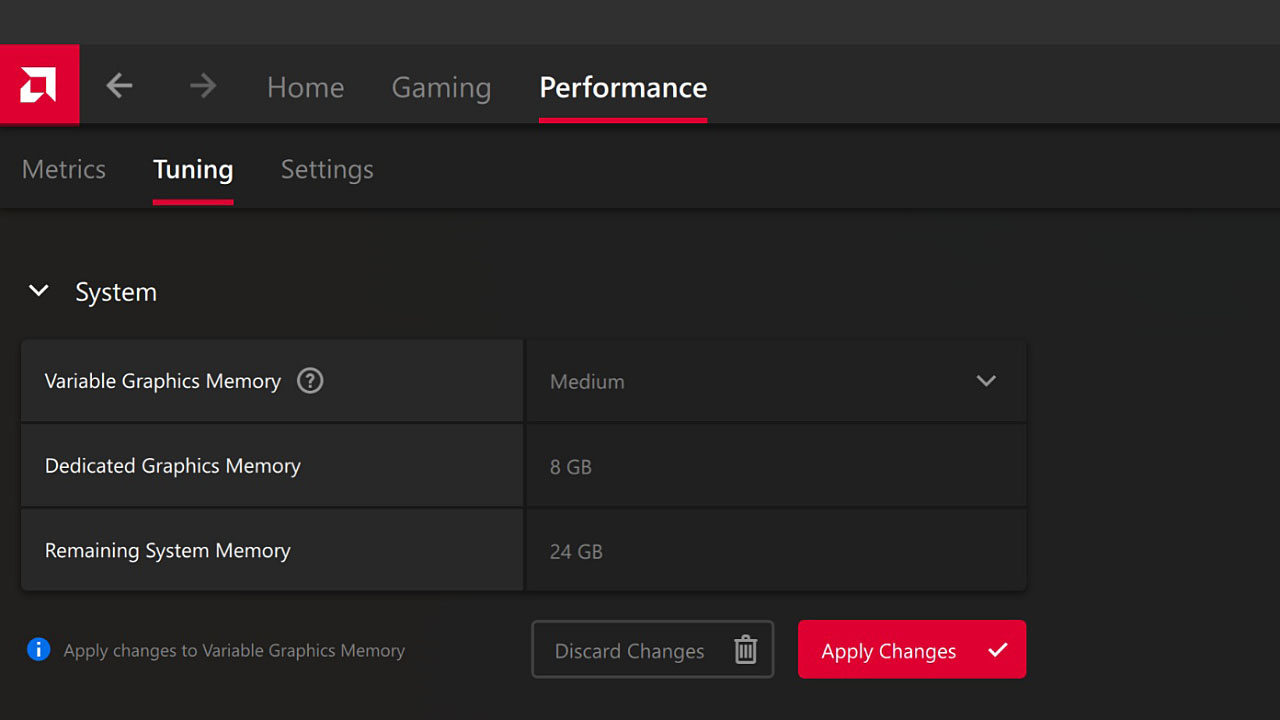Collapse the System section chevron
Screen dimensions: 1280x720
point(39,291)
